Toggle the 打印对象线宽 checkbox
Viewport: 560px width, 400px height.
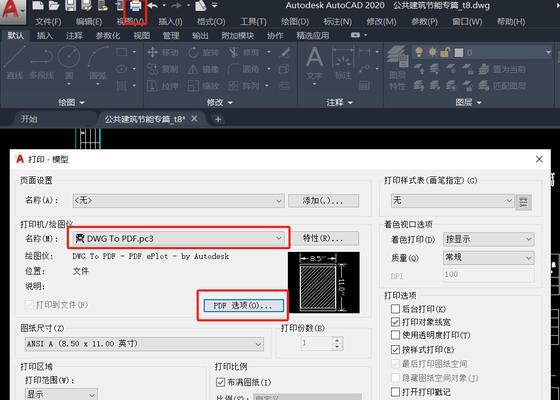click(395, 322)
